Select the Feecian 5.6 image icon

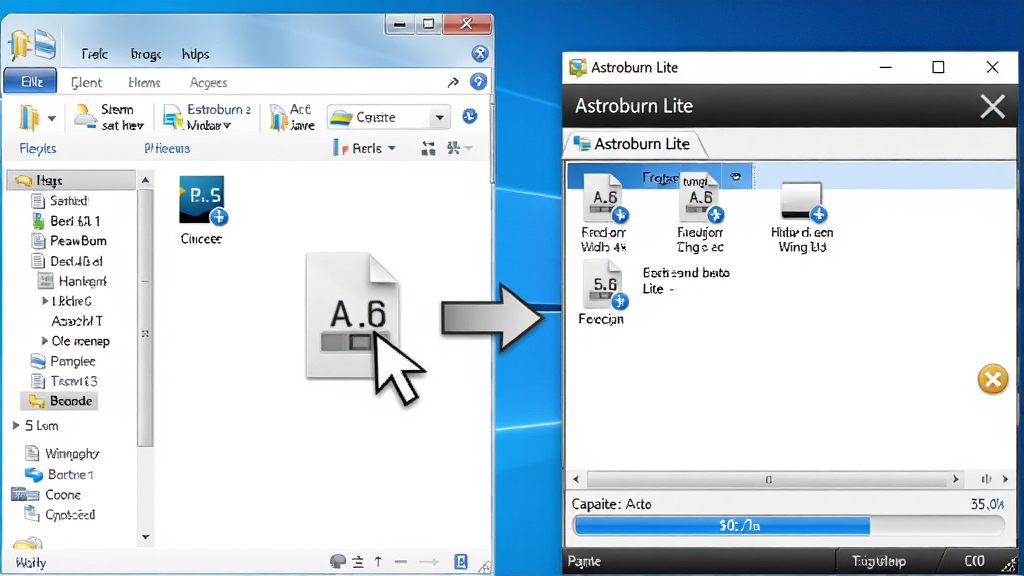point(605,285)
